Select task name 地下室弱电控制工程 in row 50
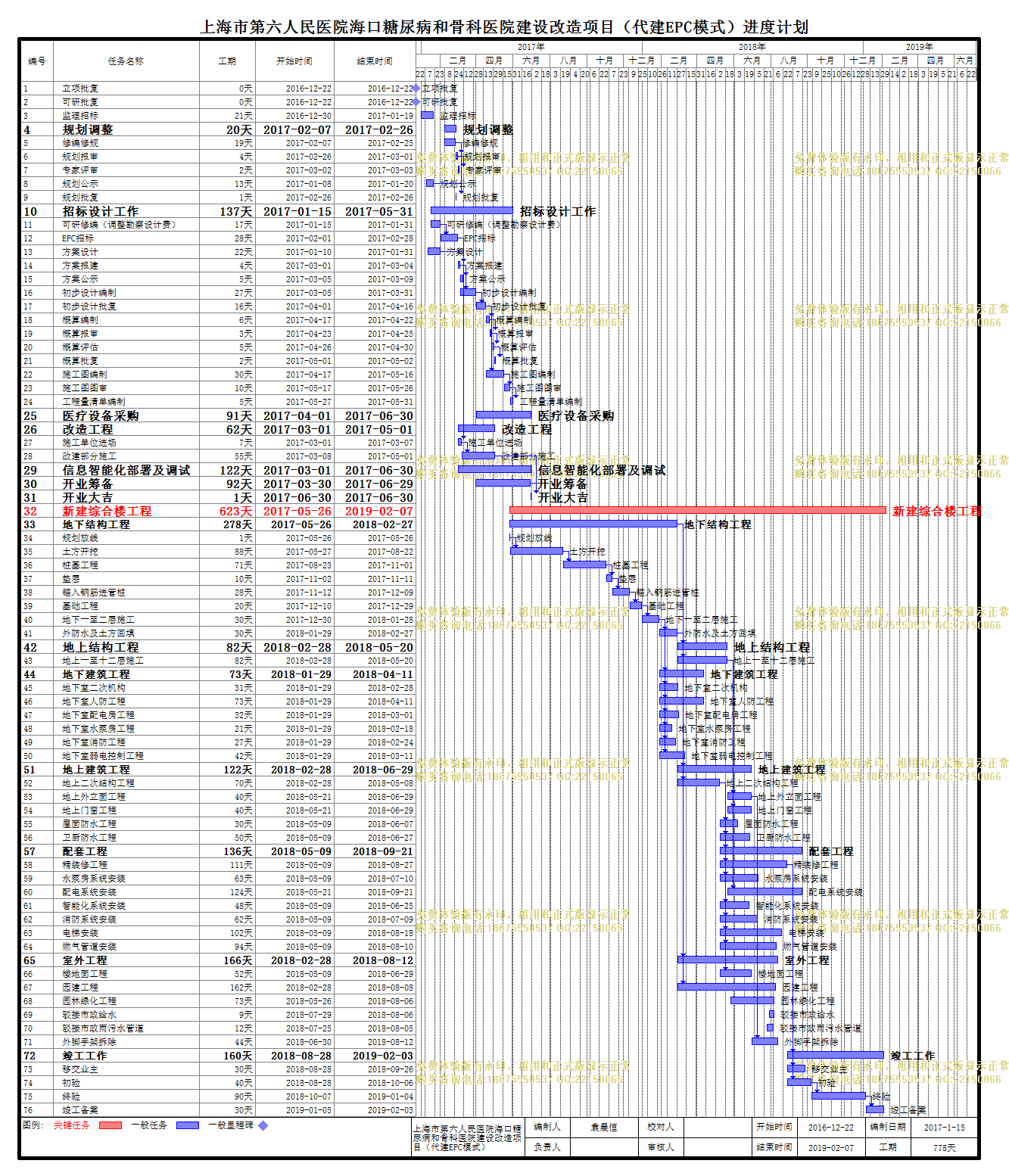 coord(103,756)
